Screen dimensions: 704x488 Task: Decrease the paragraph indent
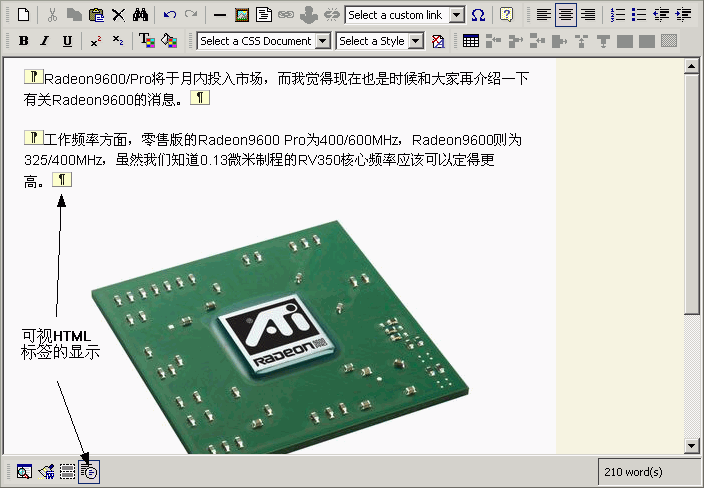pos(661,15)
